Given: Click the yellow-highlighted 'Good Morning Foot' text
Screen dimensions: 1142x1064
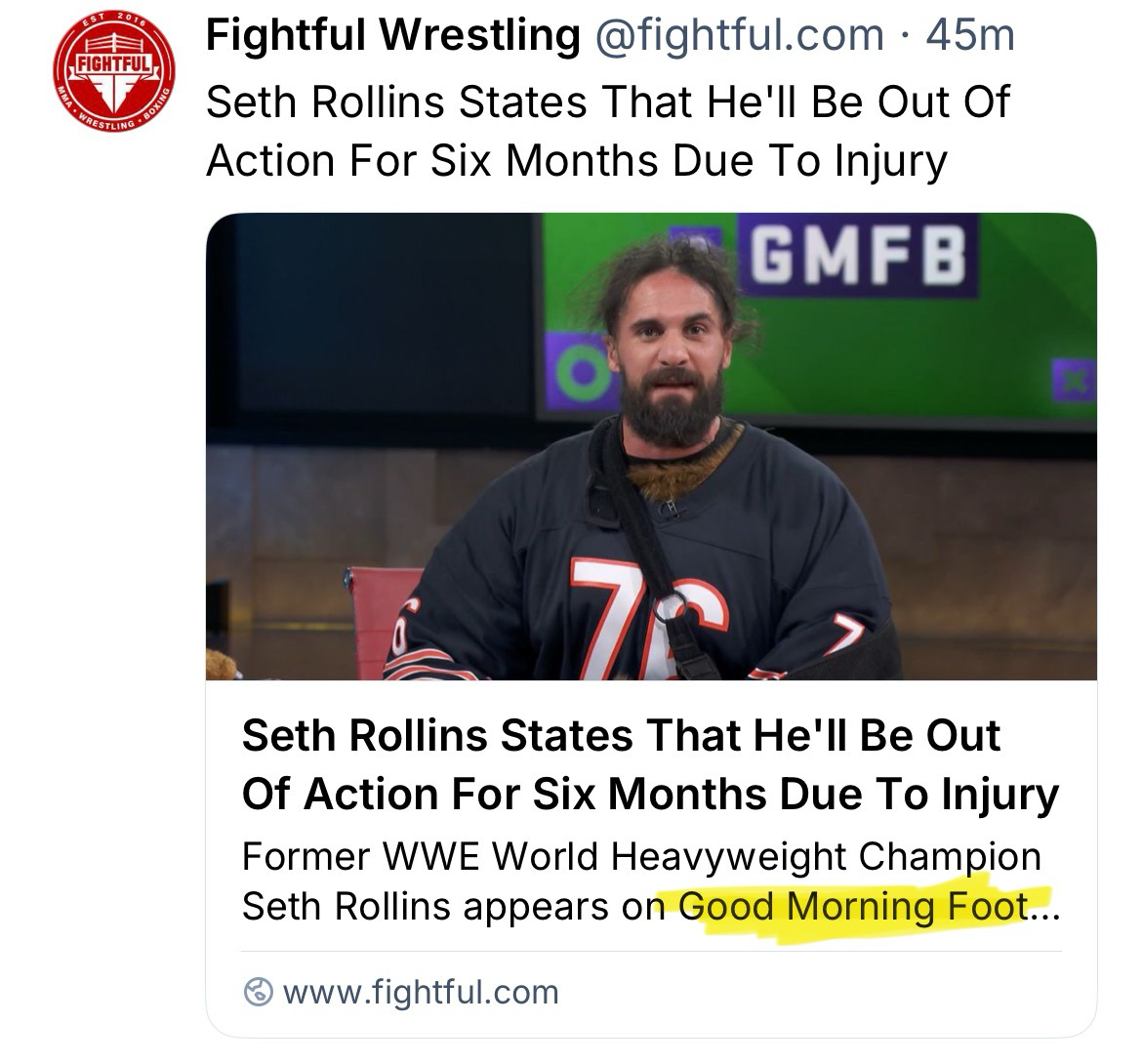Looking at the screenshot, I should coord(853,907).
